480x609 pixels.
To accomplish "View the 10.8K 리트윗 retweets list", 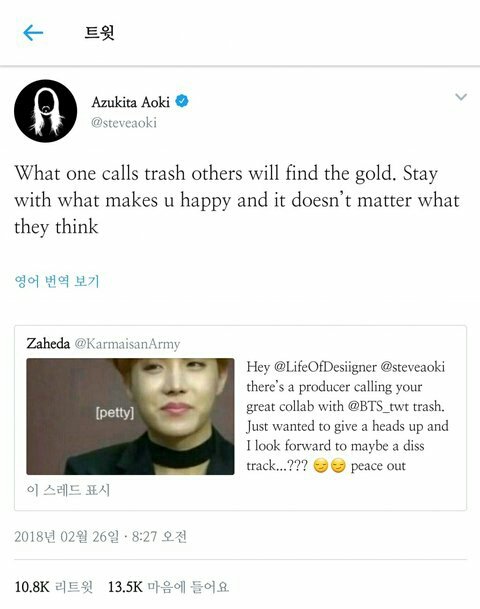I will tap(54, 586).
